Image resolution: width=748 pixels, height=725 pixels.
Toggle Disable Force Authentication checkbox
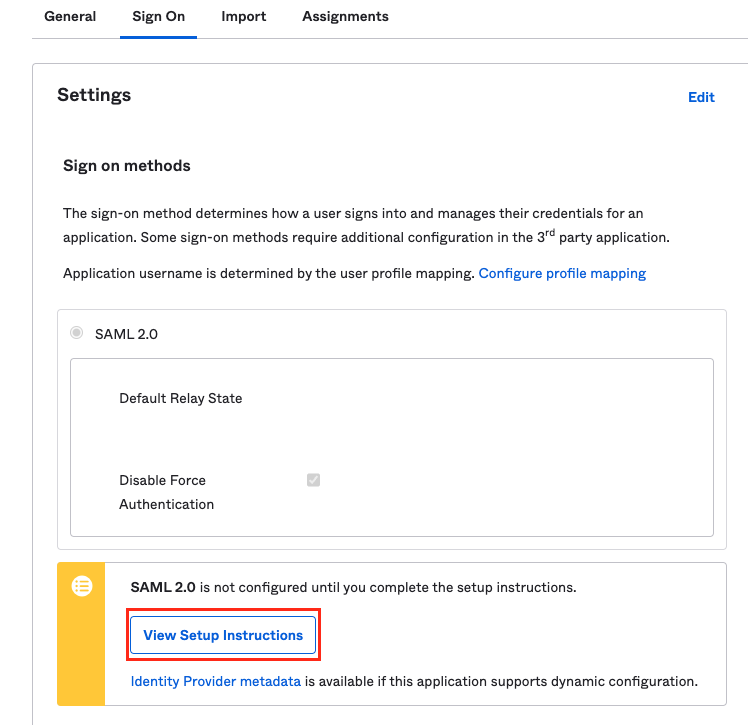313,480
